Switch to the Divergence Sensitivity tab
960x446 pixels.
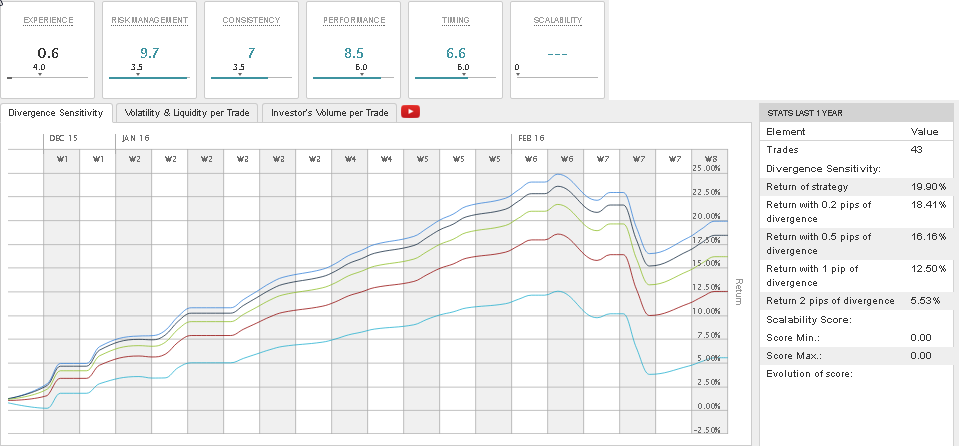pyautogui.click(x=55, y=113)
